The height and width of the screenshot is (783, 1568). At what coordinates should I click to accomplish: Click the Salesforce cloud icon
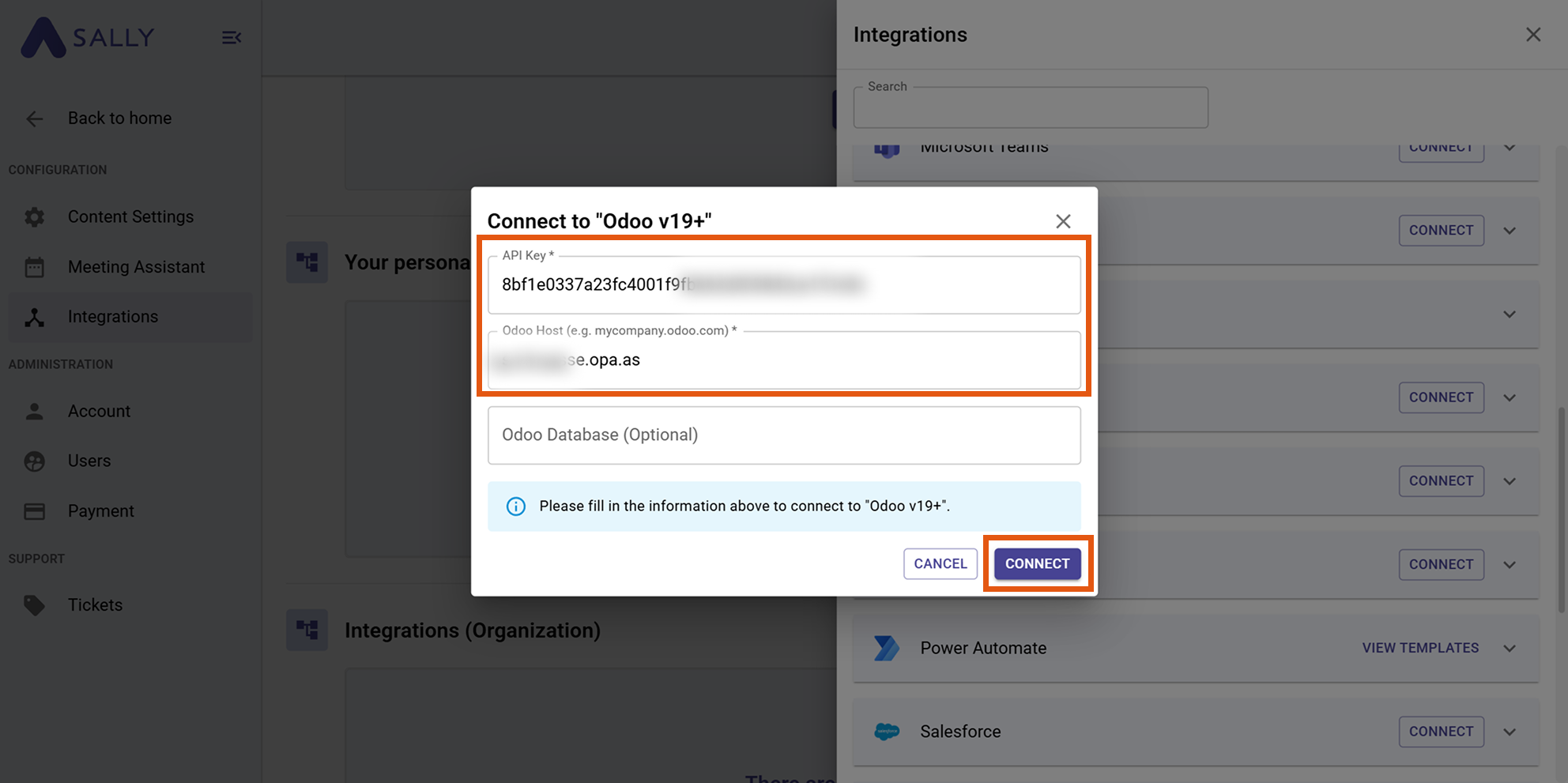click(887, 732)
